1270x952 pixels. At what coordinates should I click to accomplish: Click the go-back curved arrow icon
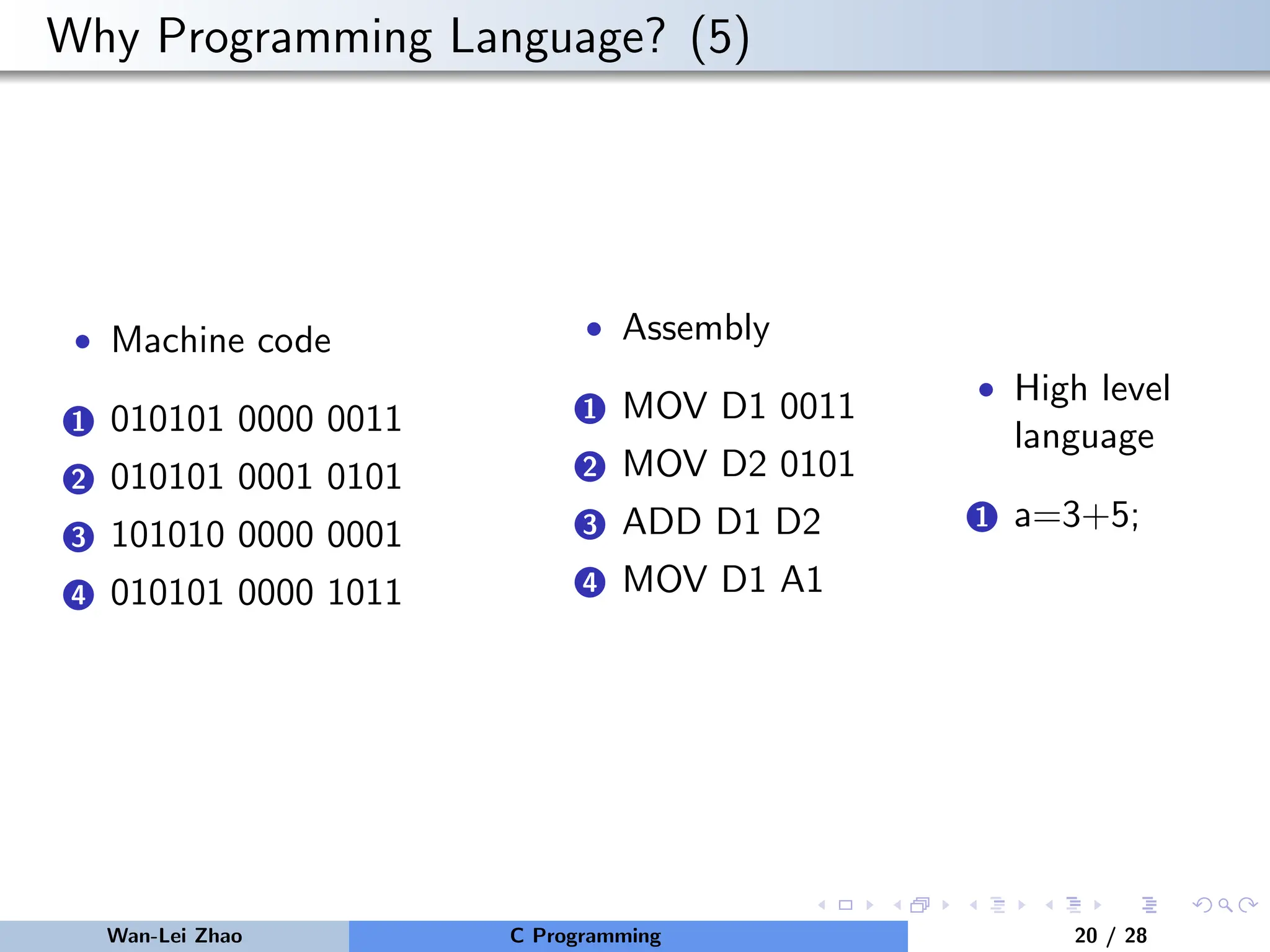click(x=1202, y=905)
